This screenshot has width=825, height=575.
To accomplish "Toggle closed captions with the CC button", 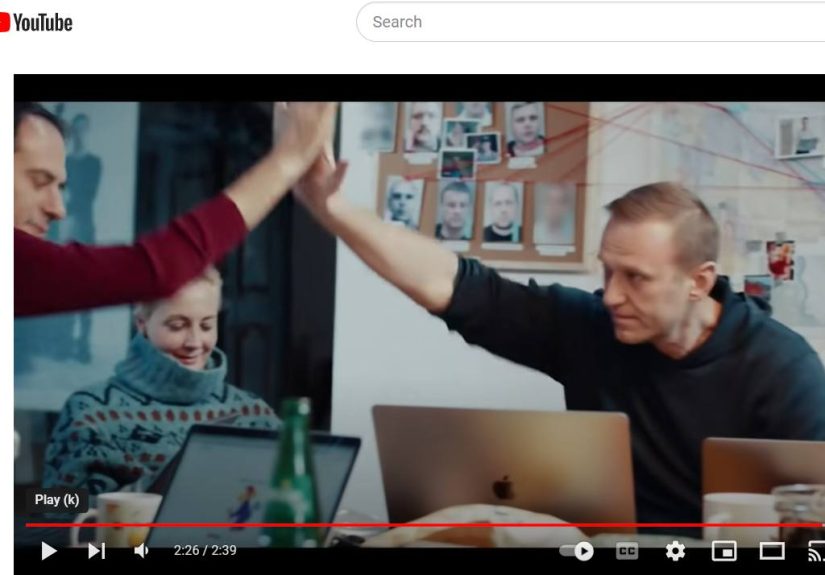I will 627,550.
